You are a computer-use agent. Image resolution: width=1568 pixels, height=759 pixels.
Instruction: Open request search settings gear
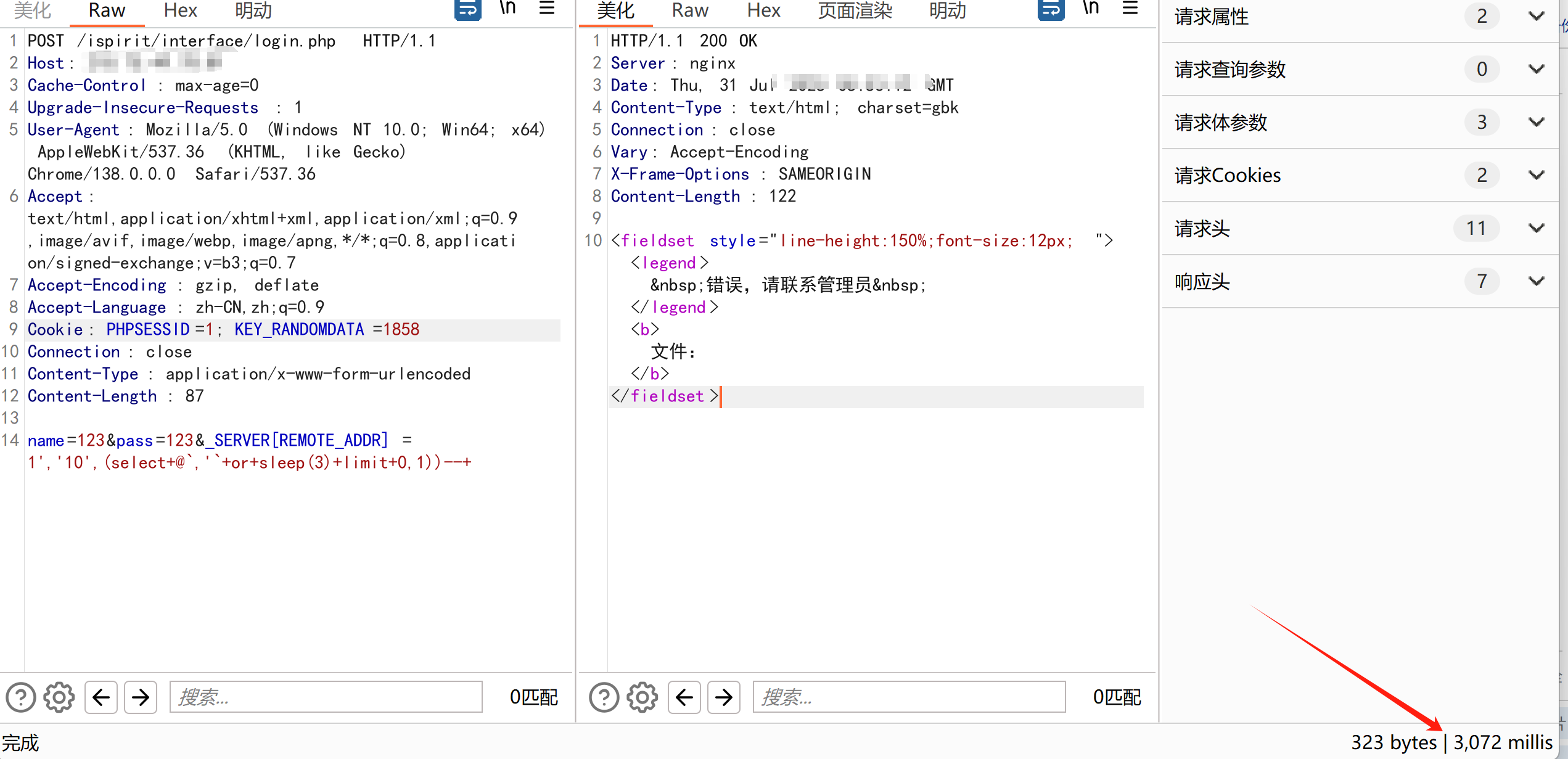click(59, 697)
